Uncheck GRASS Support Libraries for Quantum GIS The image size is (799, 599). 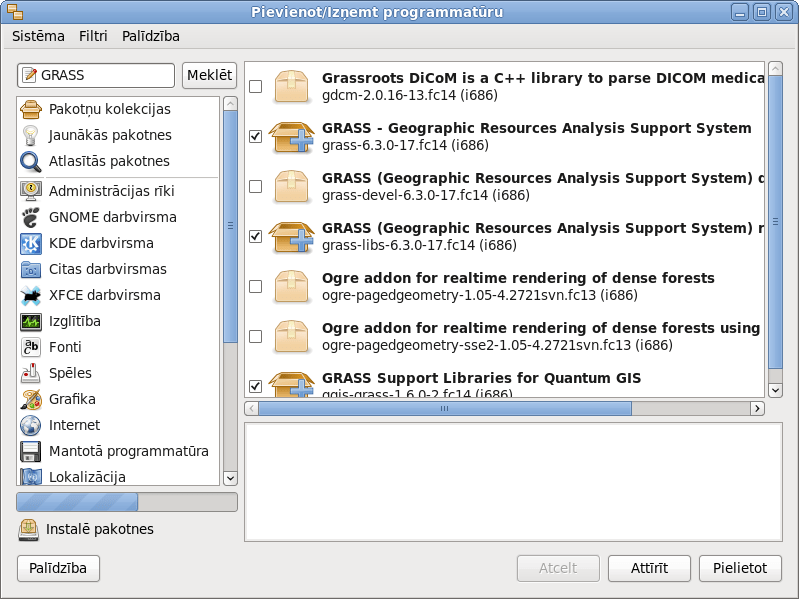point(255,386)
